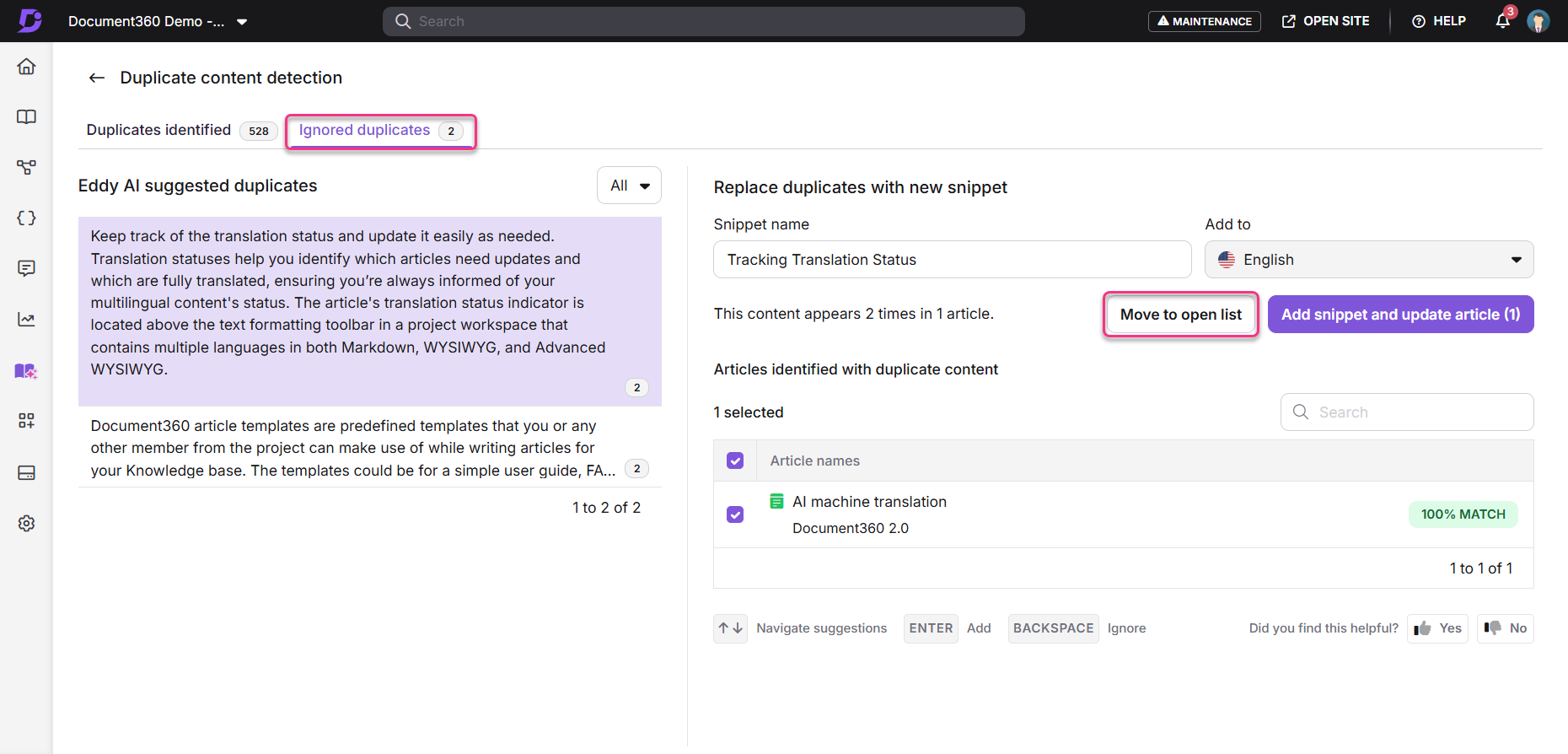Click the top Search input field
This screenshot has height=754, width=1568.
pyautogui.click(x=704, y=21)
